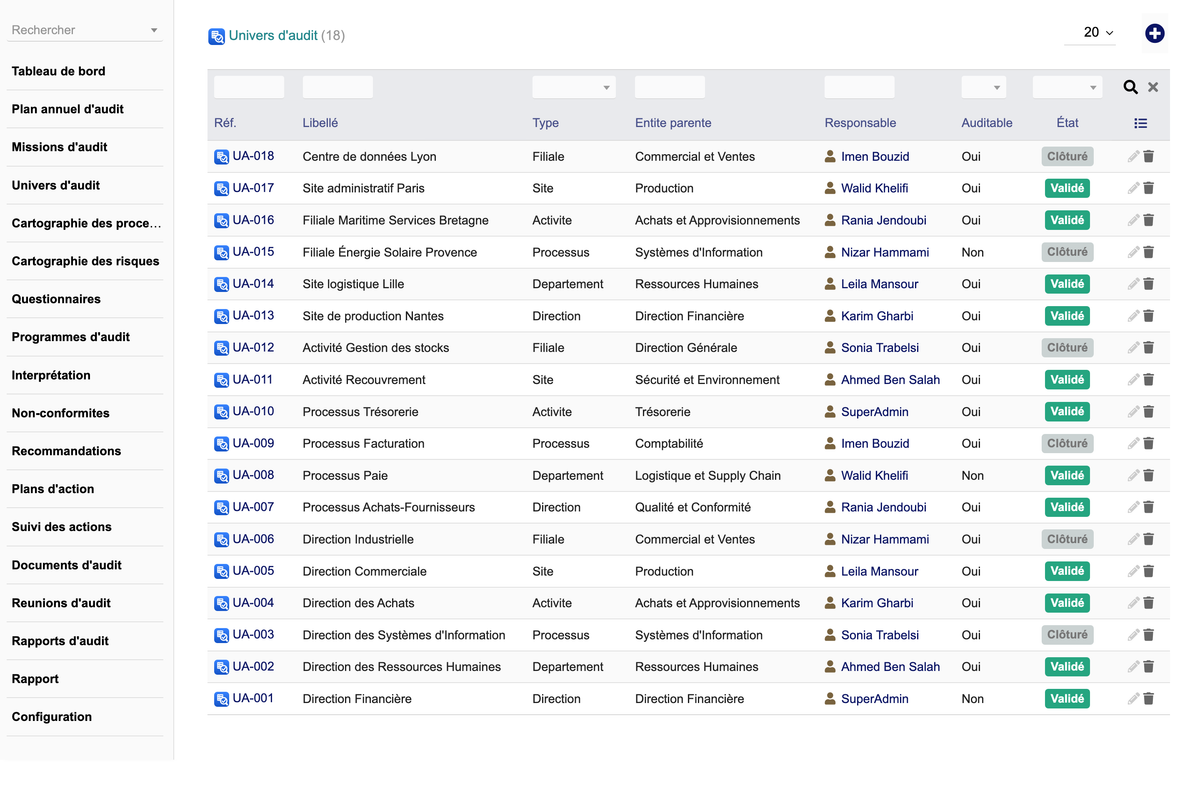Click Sécurité et Environnement cell
This screenshot has width=1200, height=793.
707,380
